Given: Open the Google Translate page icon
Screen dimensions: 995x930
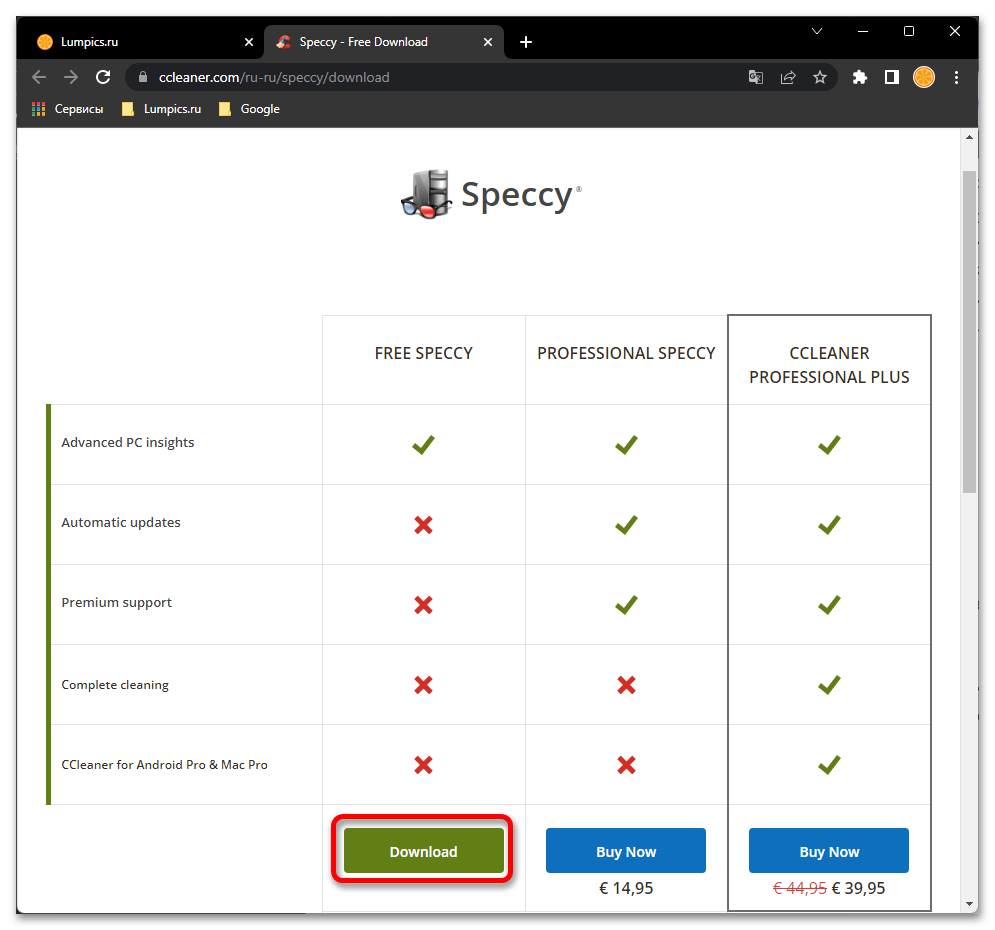Looking at the screenshot, I should click(x=755, y=77).
